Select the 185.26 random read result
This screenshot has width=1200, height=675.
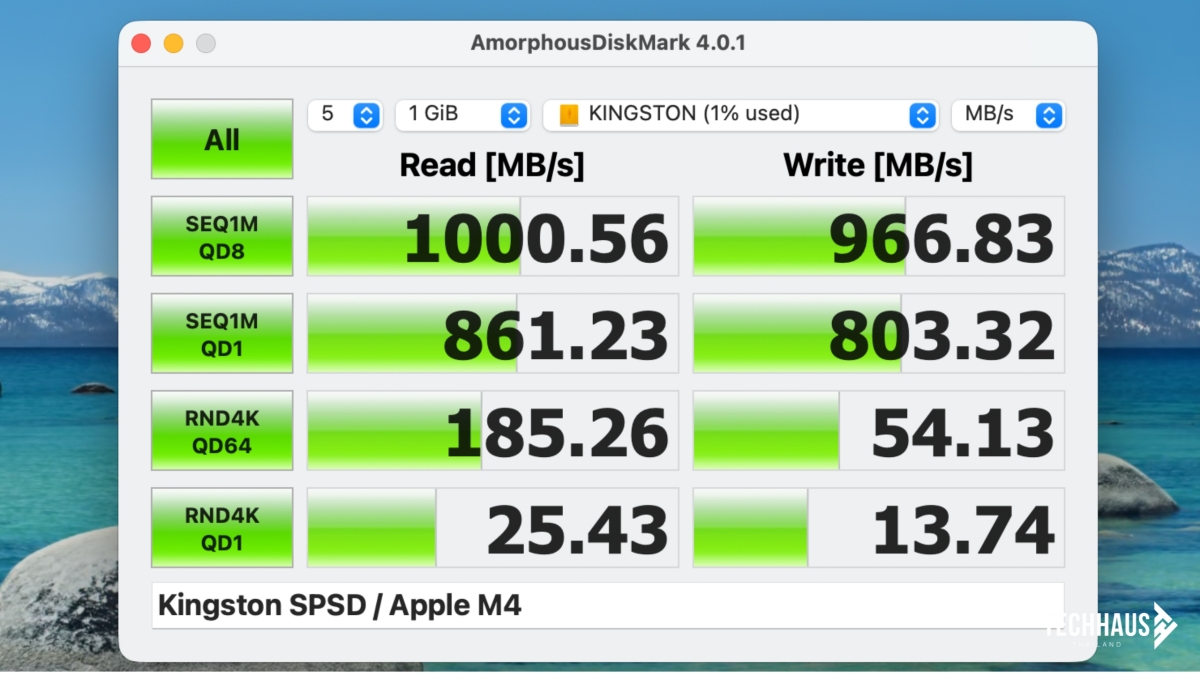(492, 431)
